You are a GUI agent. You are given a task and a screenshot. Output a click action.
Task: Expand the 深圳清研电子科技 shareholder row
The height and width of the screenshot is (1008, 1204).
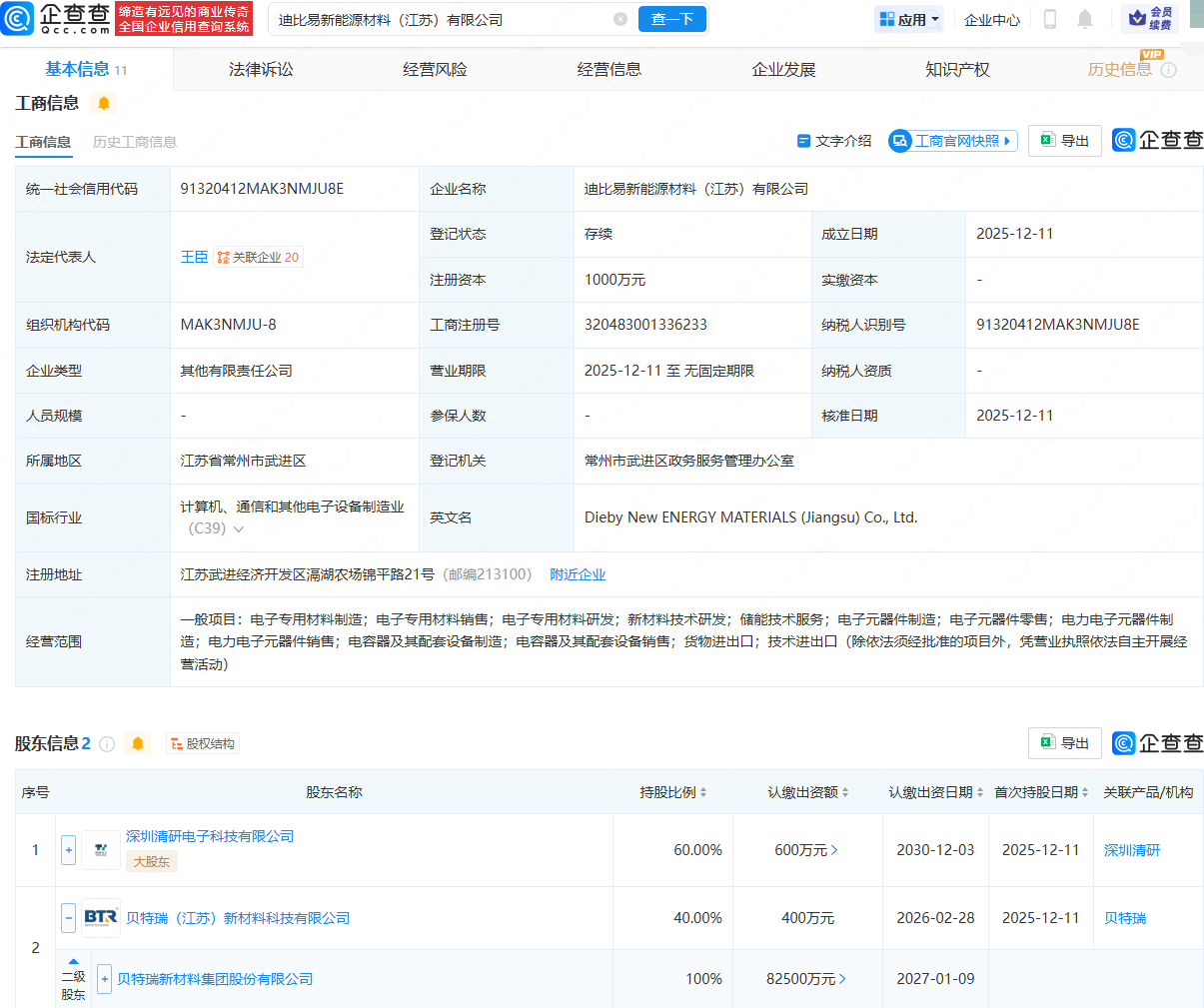(x=68, y=850)
